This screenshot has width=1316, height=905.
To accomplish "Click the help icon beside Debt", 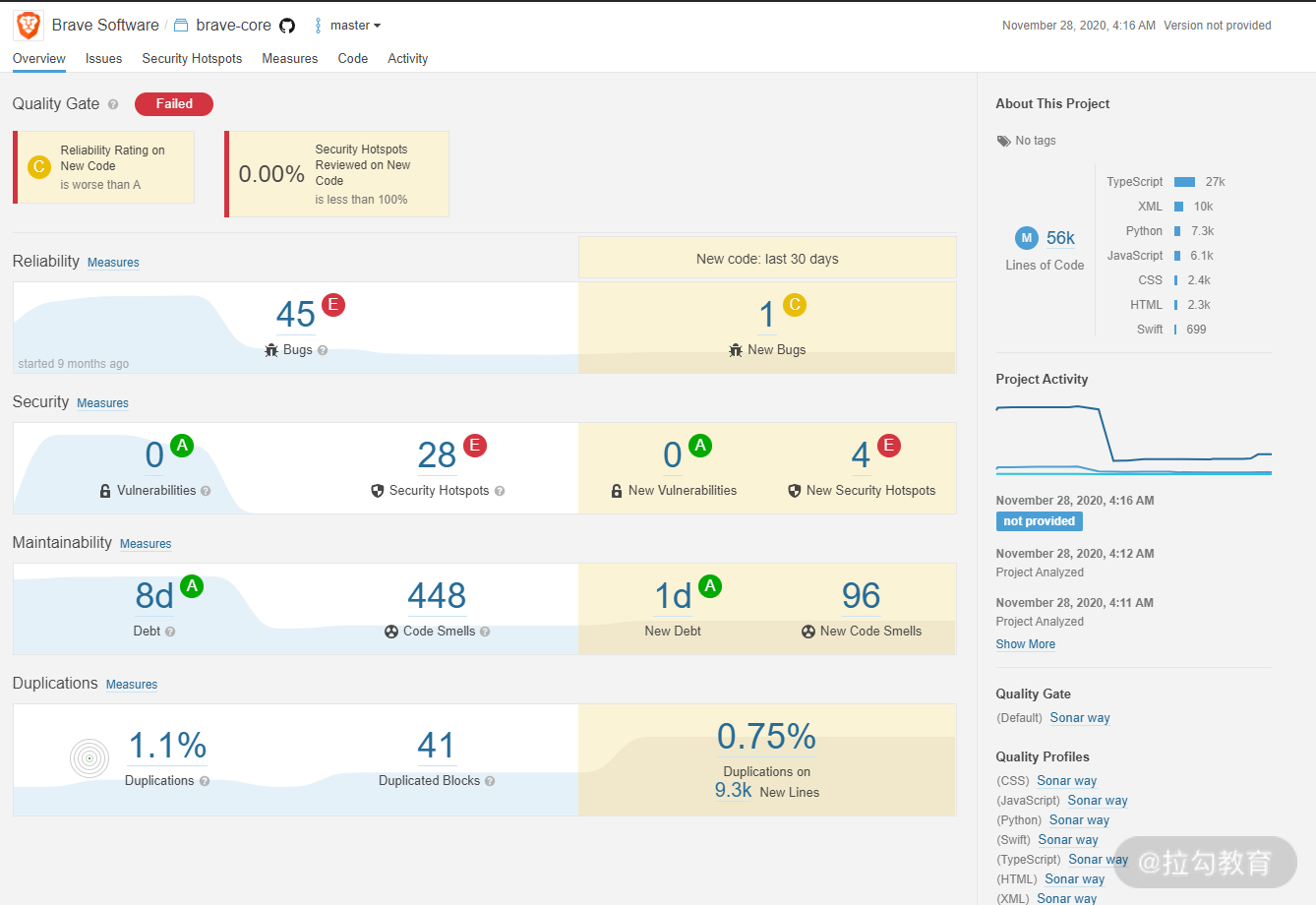I will coord(170,632).
